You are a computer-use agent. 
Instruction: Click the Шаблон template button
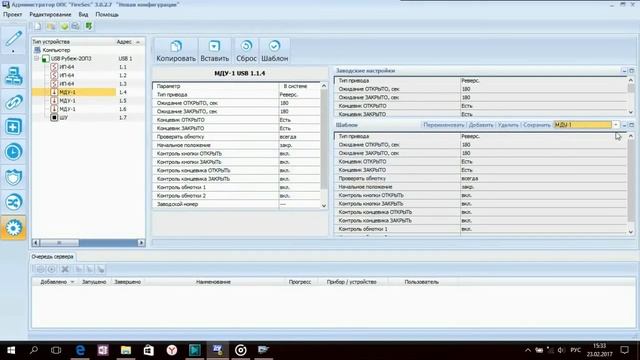coord(274,51)
